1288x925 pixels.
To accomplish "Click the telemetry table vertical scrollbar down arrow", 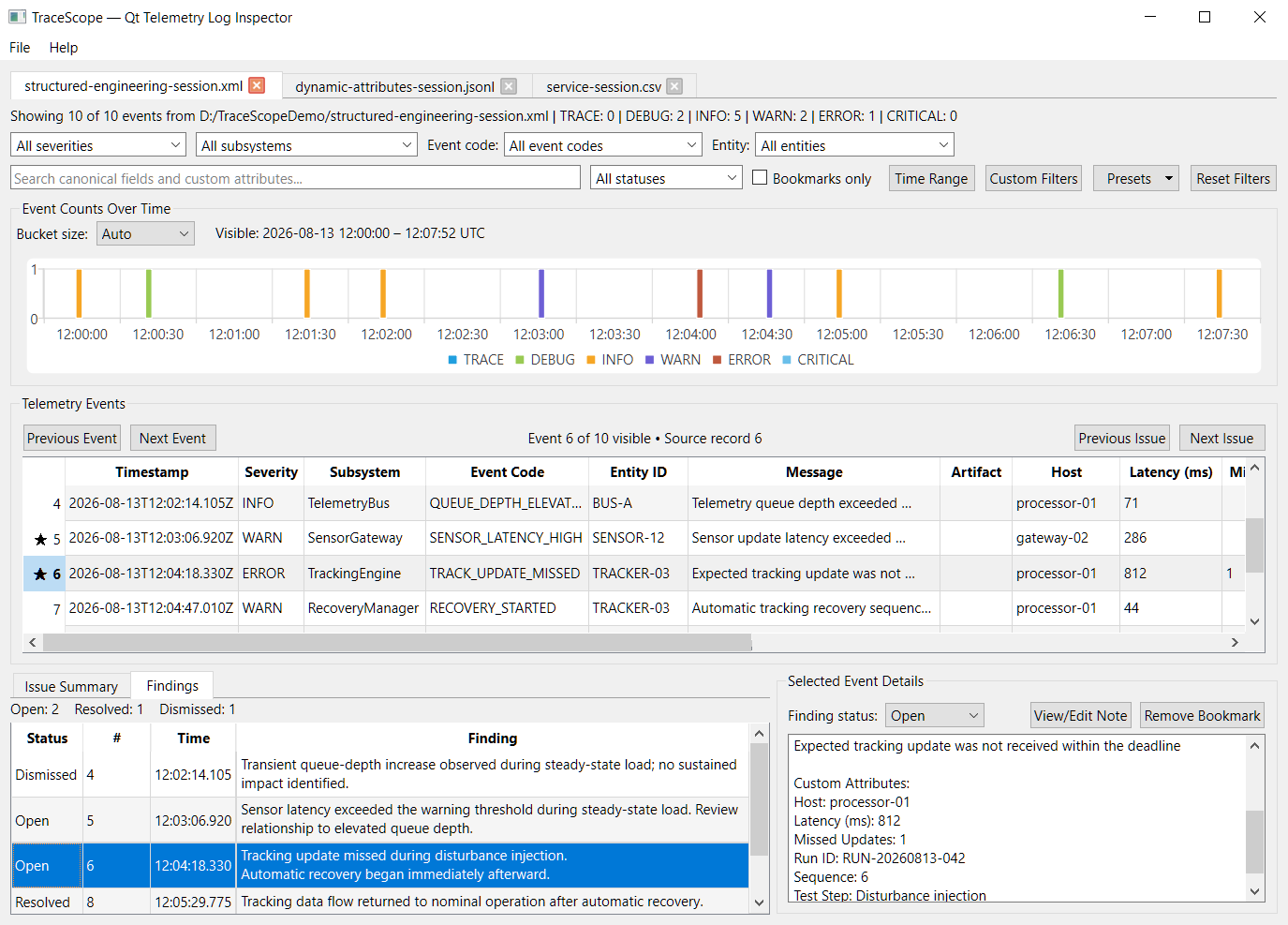I will pyautogui.click(x=1255, y=621).
